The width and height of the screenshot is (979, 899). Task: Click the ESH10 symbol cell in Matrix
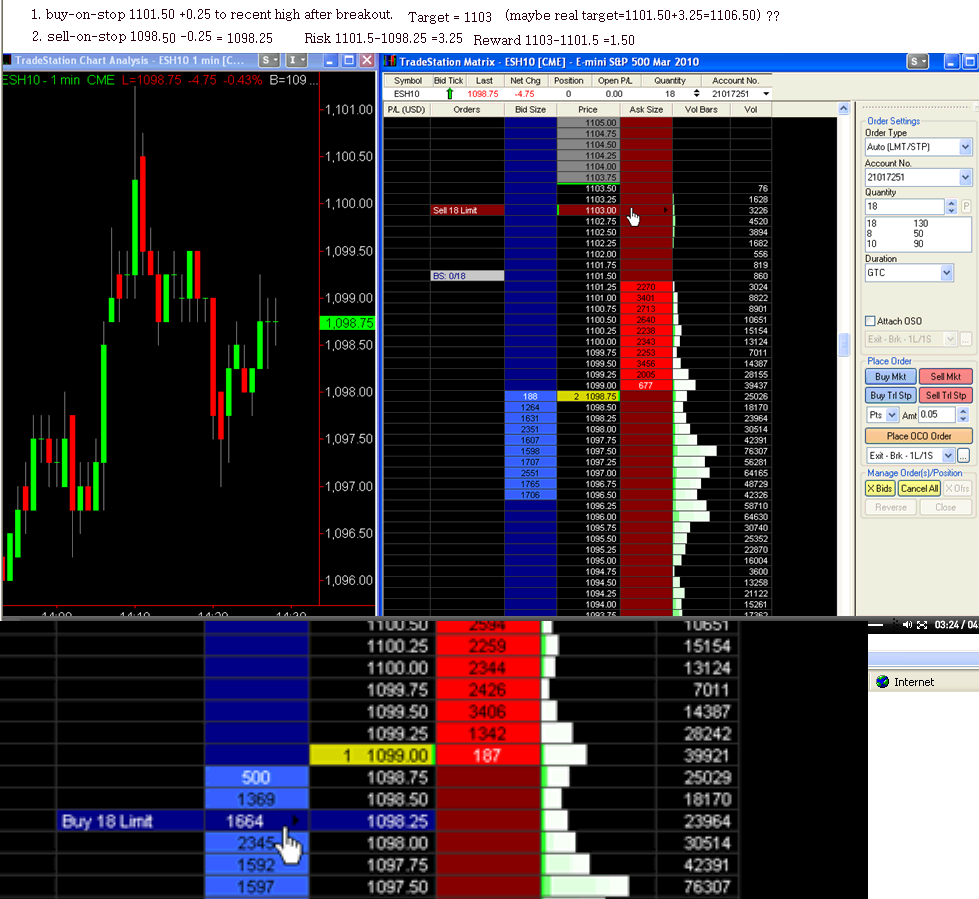(406, 94)
